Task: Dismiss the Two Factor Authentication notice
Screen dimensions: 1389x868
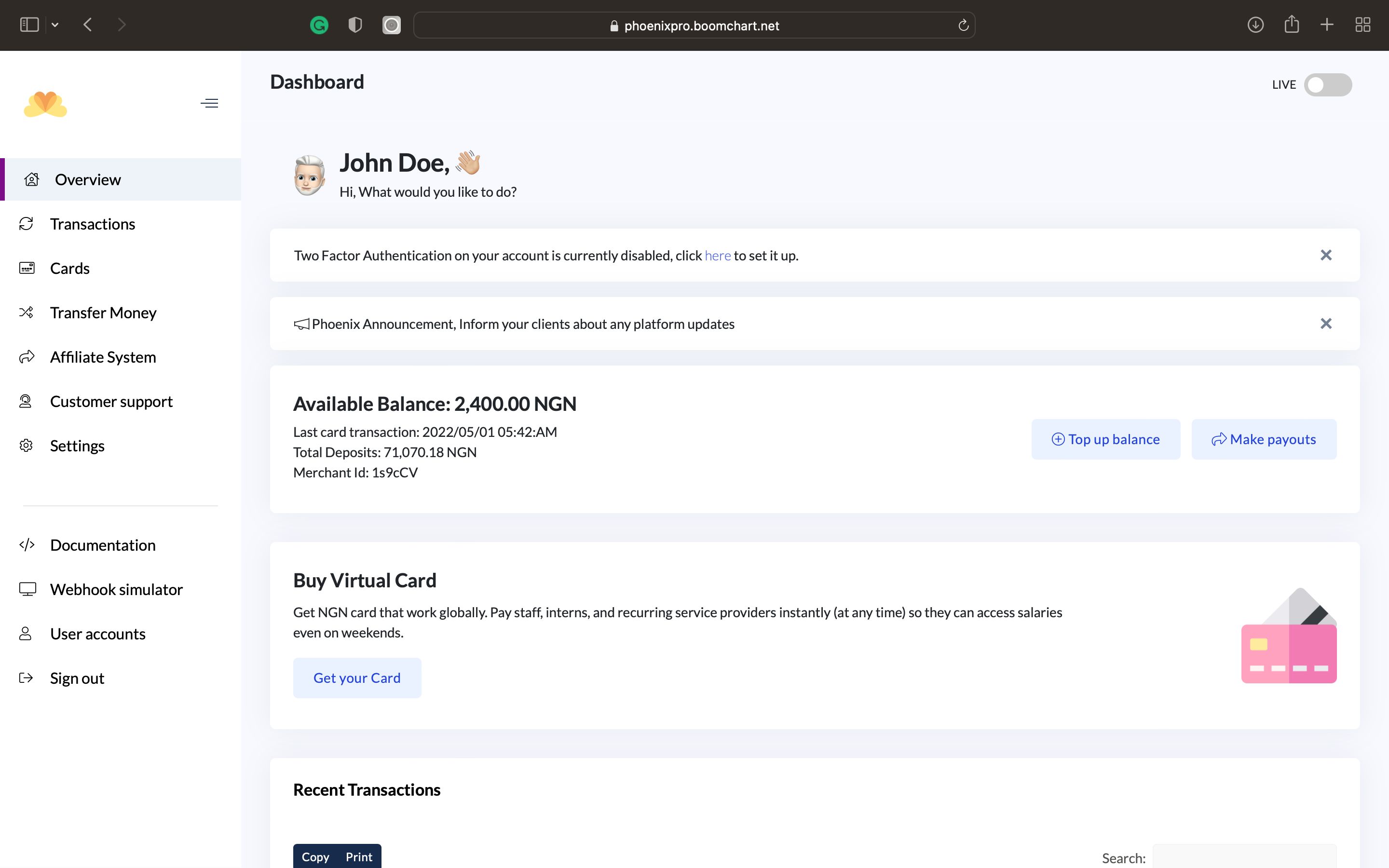Action: [x=1325, y=255]
